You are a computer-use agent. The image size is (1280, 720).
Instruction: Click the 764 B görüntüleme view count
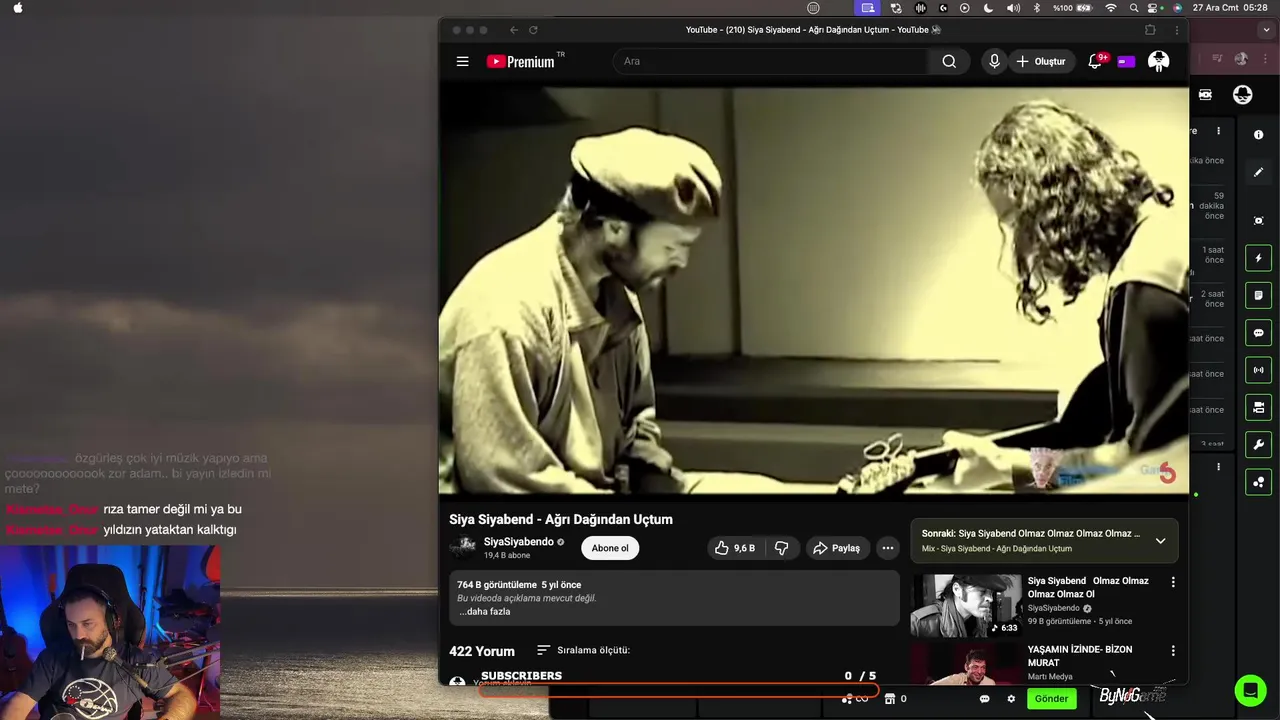[497, 585]
